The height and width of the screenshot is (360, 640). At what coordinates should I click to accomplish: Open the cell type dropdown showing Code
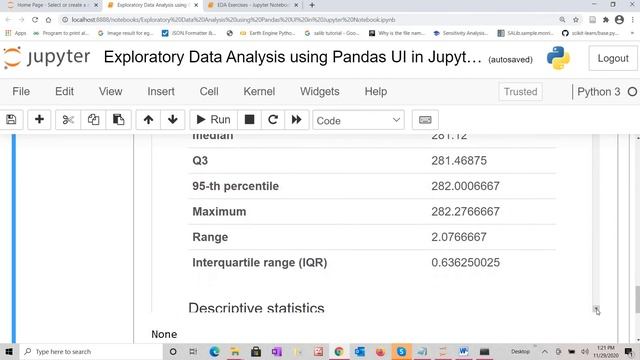coord(358,120)
